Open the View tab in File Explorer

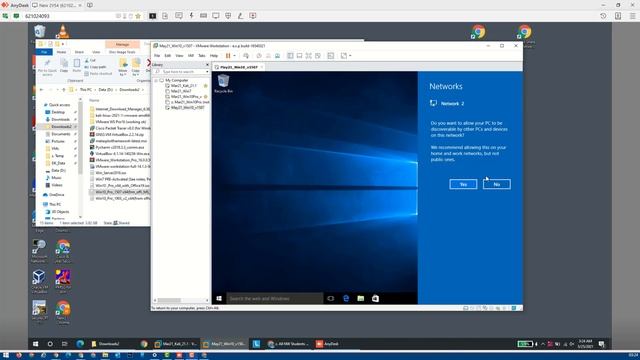click(x=96, y=52)
